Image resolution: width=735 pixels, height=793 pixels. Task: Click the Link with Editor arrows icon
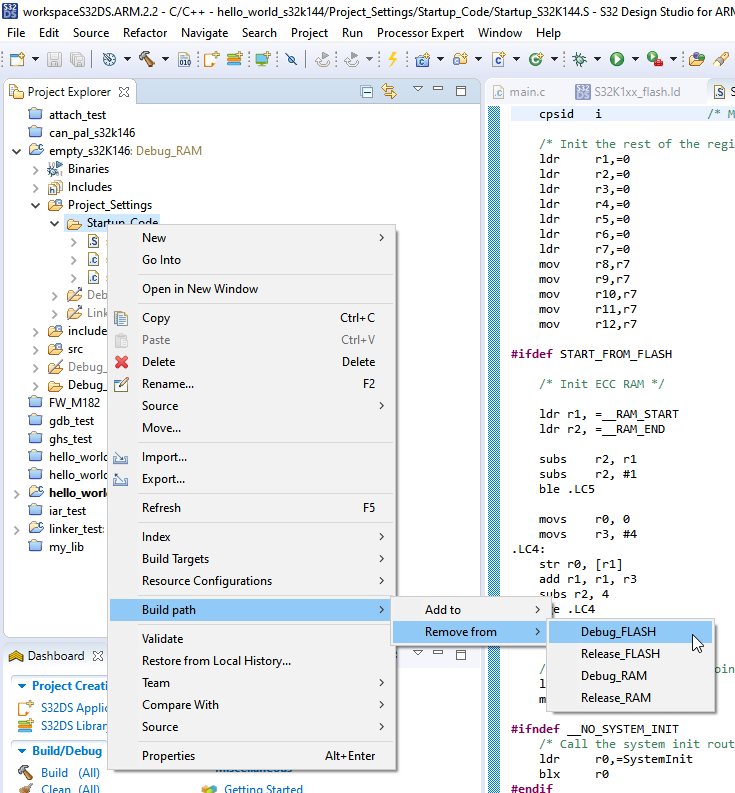(x=389, y=92)
